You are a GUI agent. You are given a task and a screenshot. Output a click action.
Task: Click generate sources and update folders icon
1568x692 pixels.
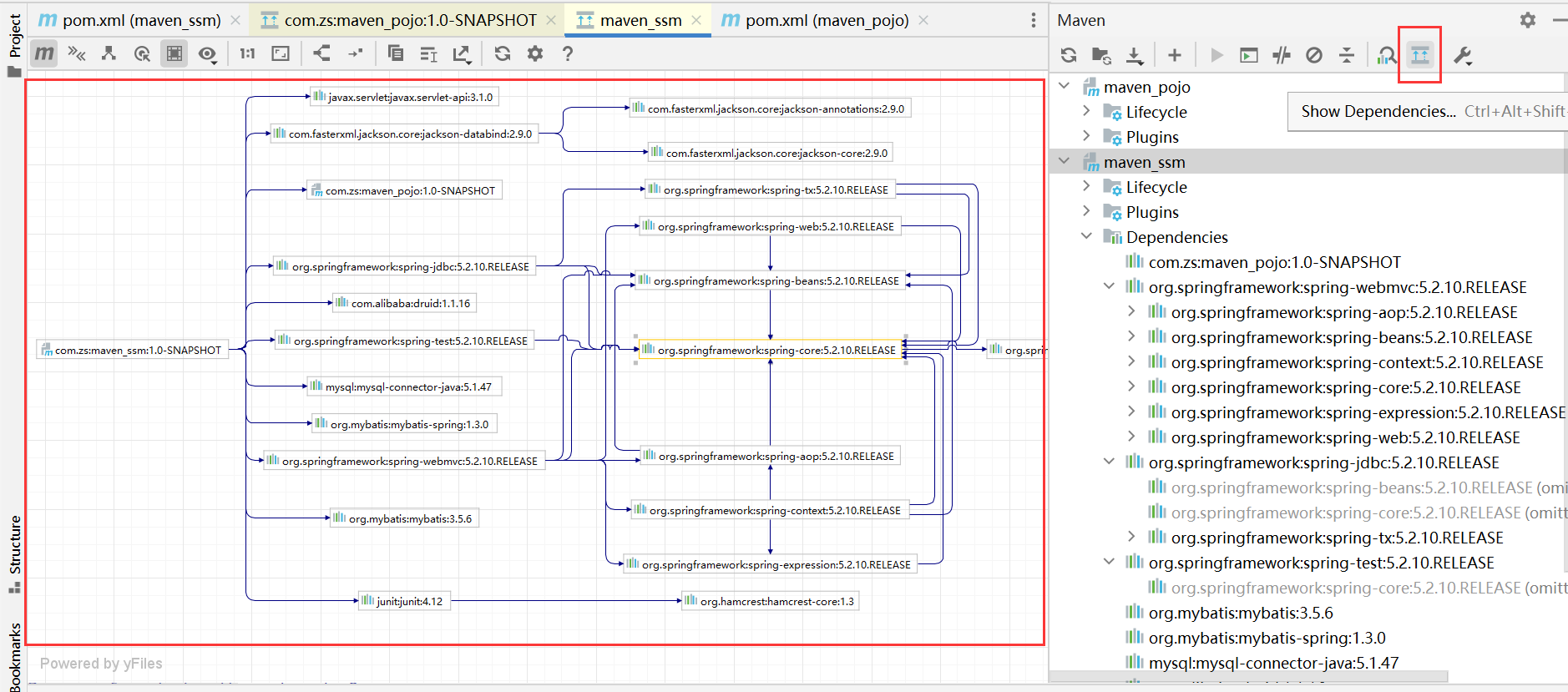(1101, 55)
